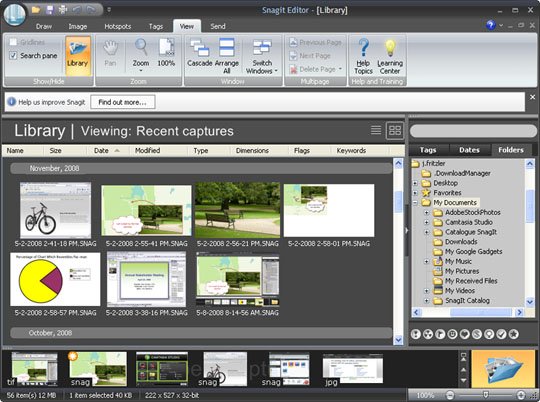This screenshot has height=402, width=540.
Task: Open the Image ribbon tab
Action: pyautogui.click(x=77, y=27)
